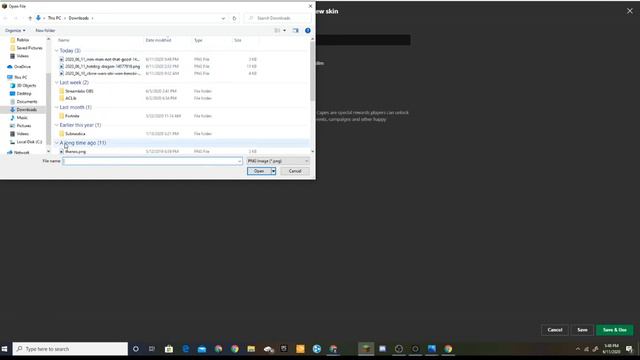Screen dimensions: 640x360
Task: Open Microsoft Store from the taskbar
Action: tap(169, 349)
